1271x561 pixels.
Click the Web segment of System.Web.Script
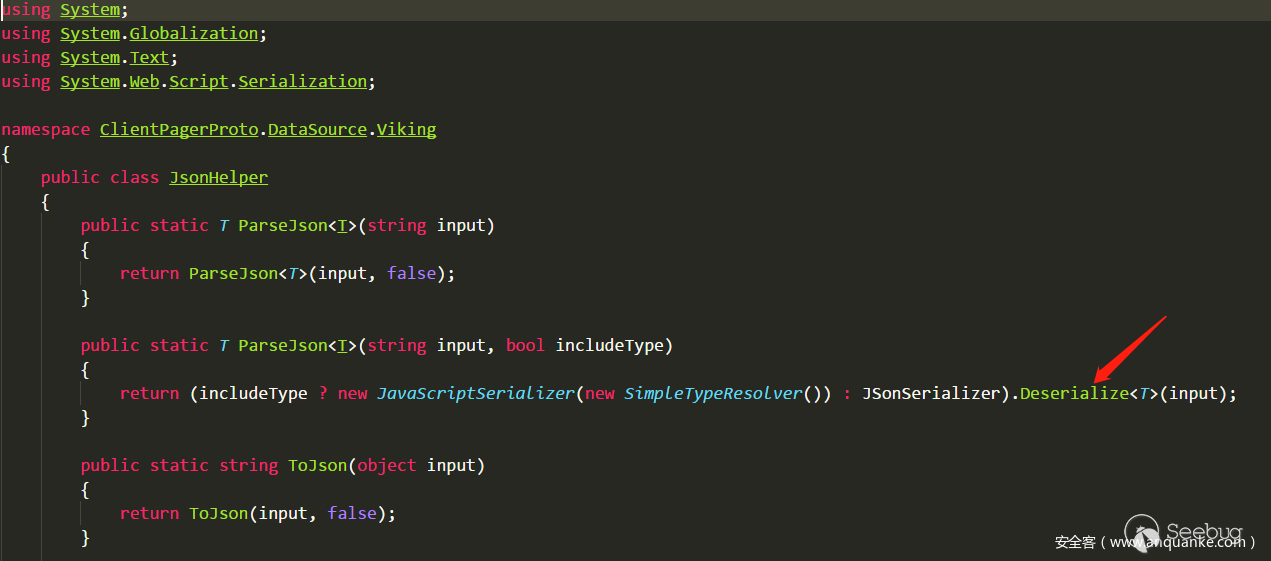click(x=144, y=81)
